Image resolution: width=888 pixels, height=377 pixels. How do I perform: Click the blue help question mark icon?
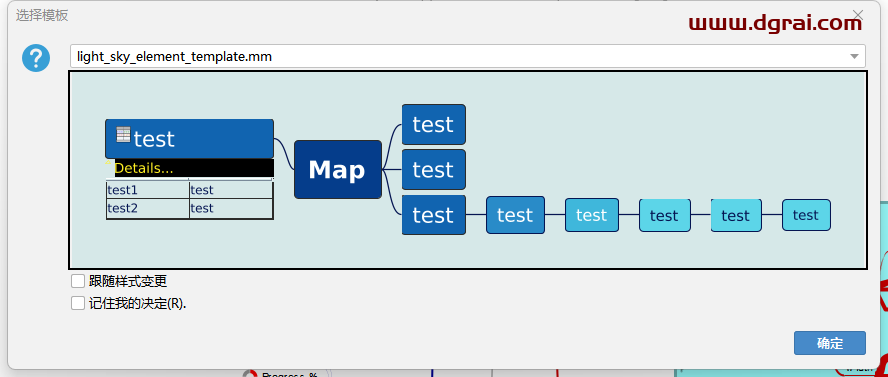tap(36, 58)
